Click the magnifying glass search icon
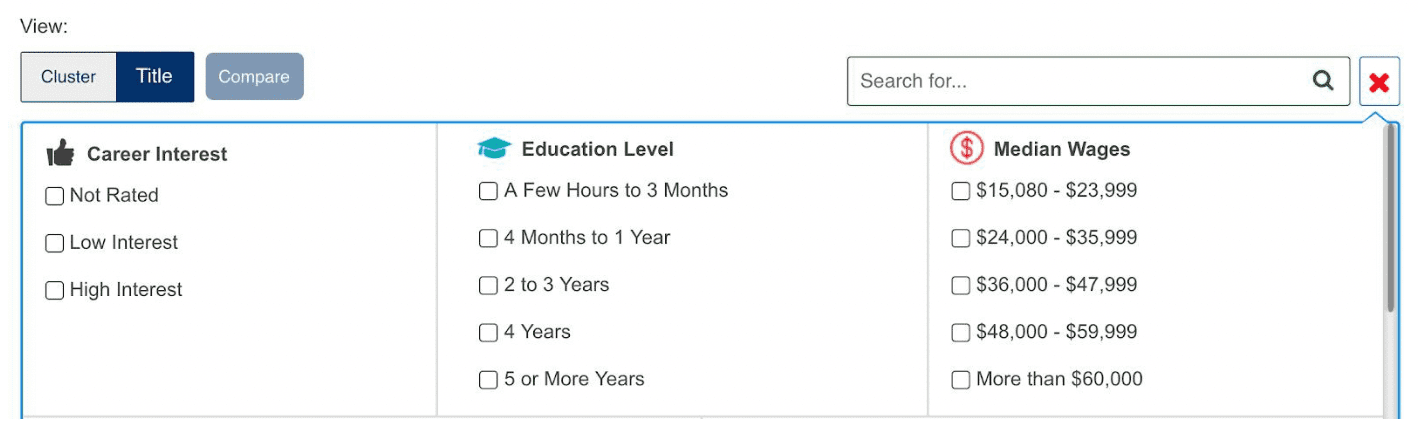Image resolution: width=1418 pixels, height=440 pixels. (x=1323, y=81)
